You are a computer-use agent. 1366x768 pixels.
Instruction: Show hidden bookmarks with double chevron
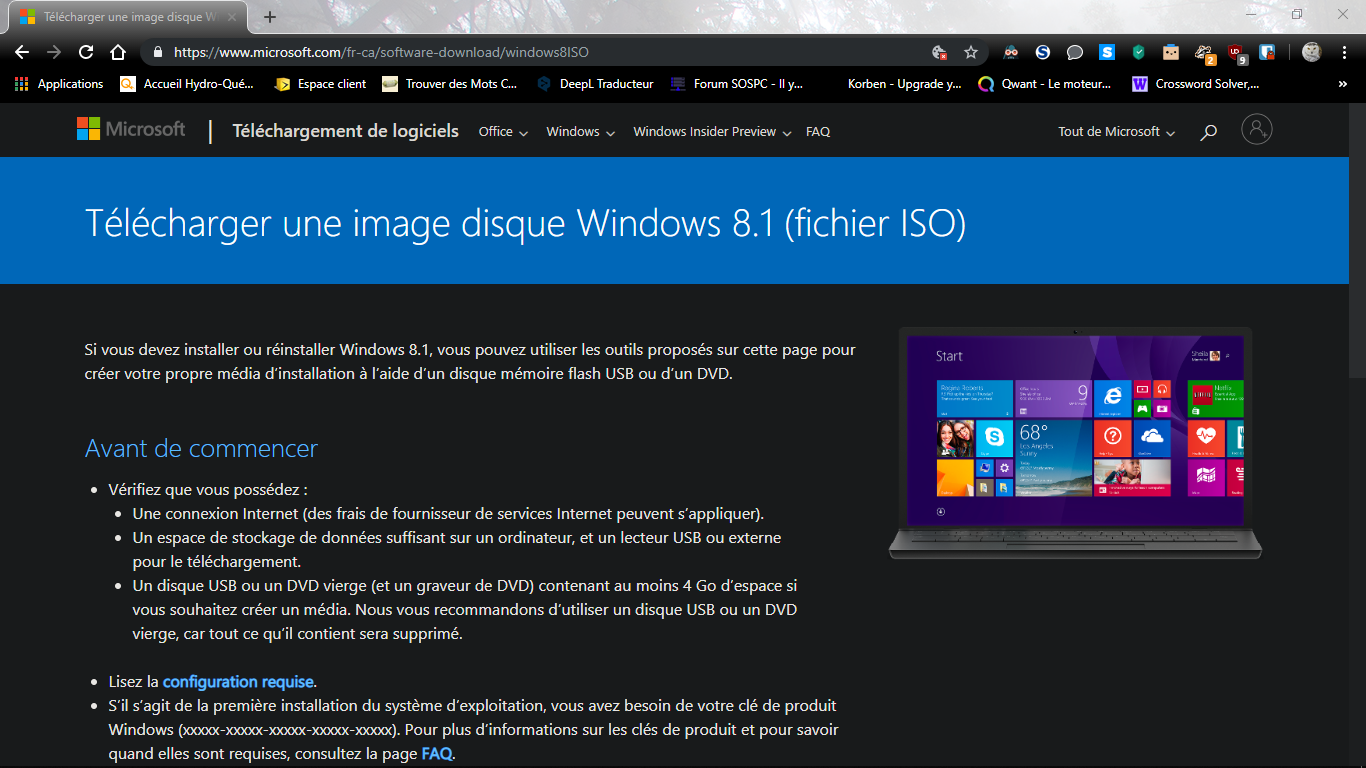pyautogui.click(x=1343, y=84)
